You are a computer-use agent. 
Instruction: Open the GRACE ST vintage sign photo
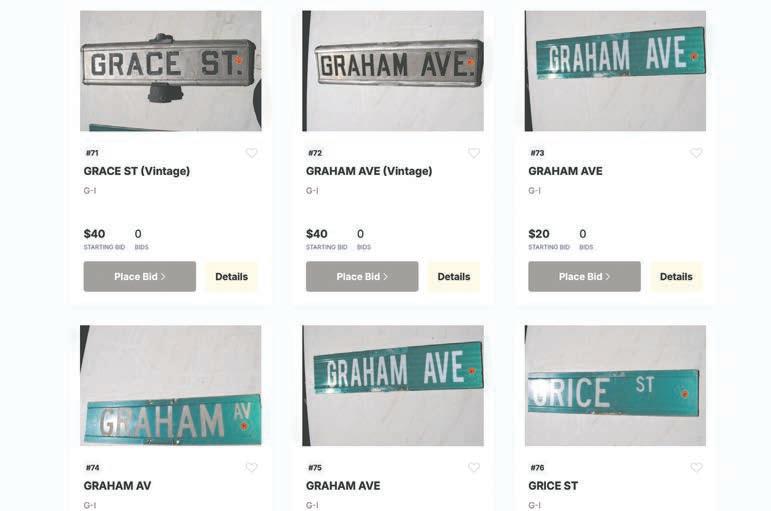click(171, 71)
